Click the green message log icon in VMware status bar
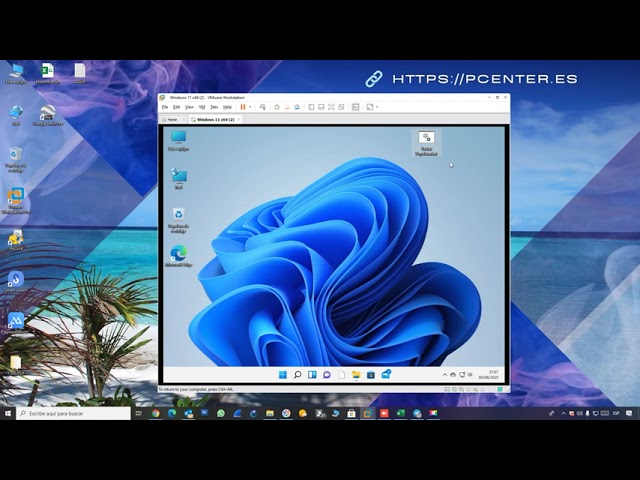Viewport: 640px width, 480px height. 500,389
